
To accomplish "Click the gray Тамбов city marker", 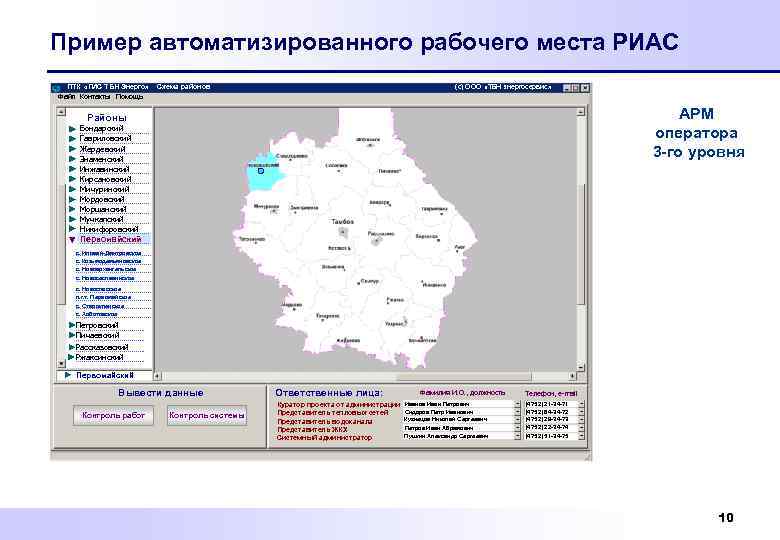I will point(343,232).
